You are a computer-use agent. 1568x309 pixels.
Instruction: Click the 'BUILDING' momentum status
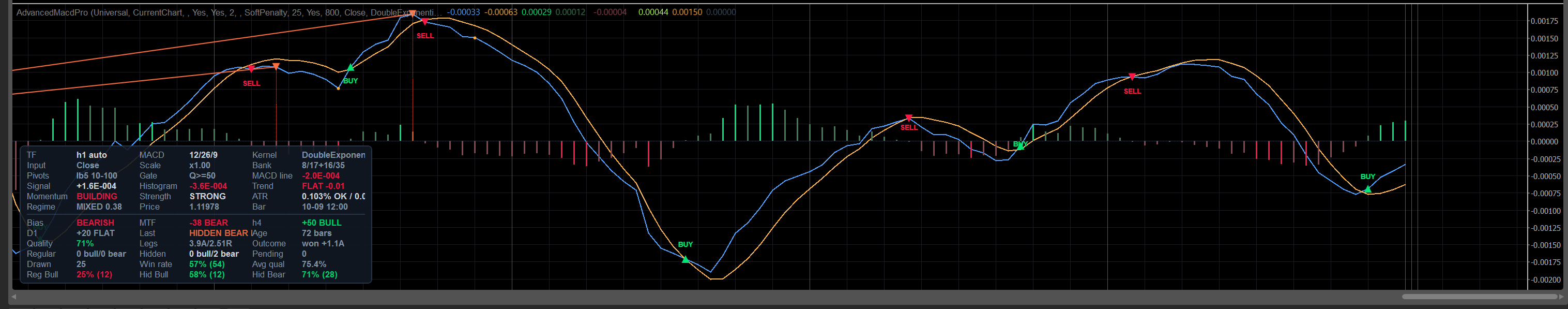[x=97, y=196]
